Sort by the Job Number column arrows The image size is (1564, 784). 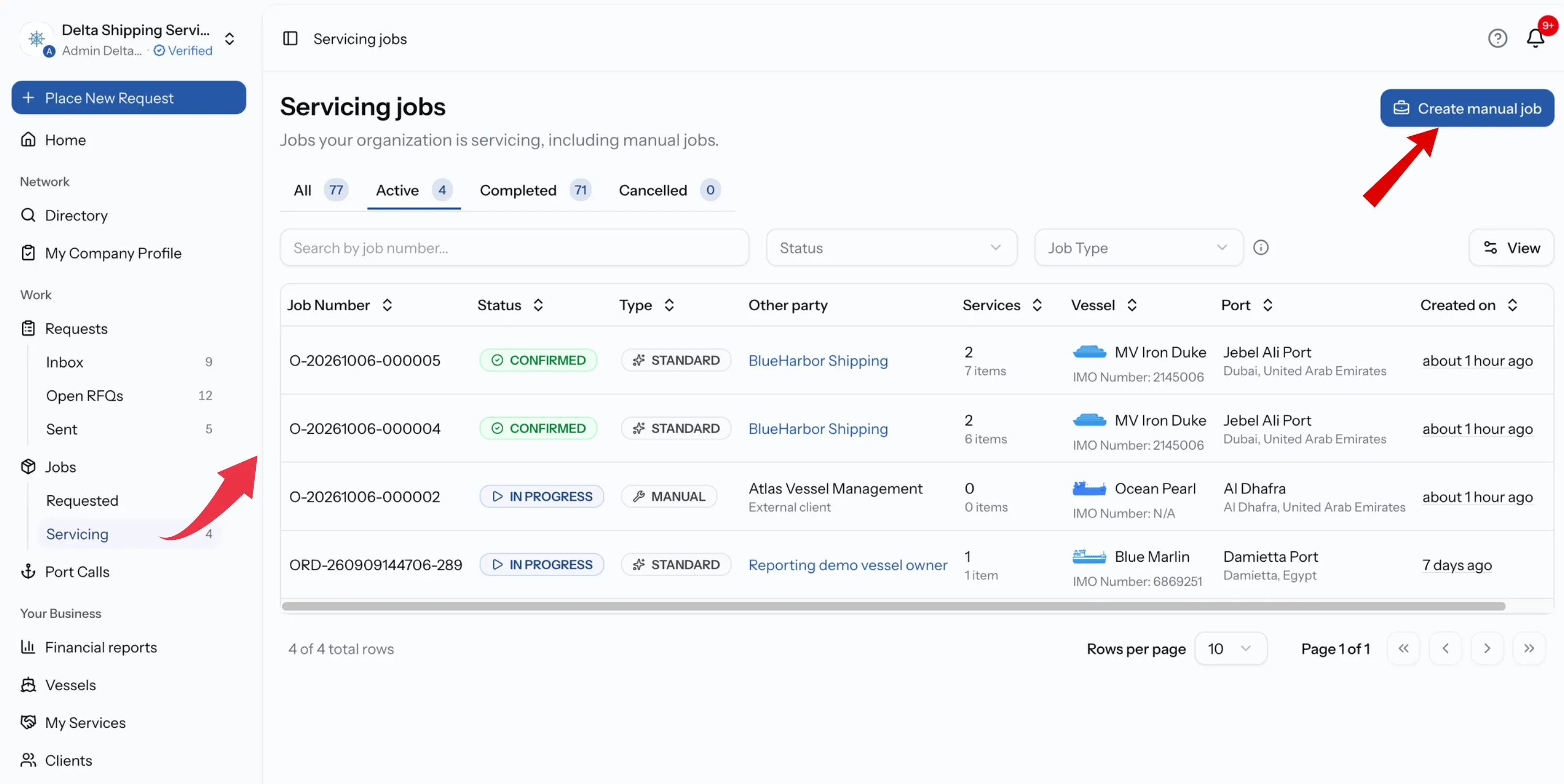pyautogui.click(x=387, y=305)
